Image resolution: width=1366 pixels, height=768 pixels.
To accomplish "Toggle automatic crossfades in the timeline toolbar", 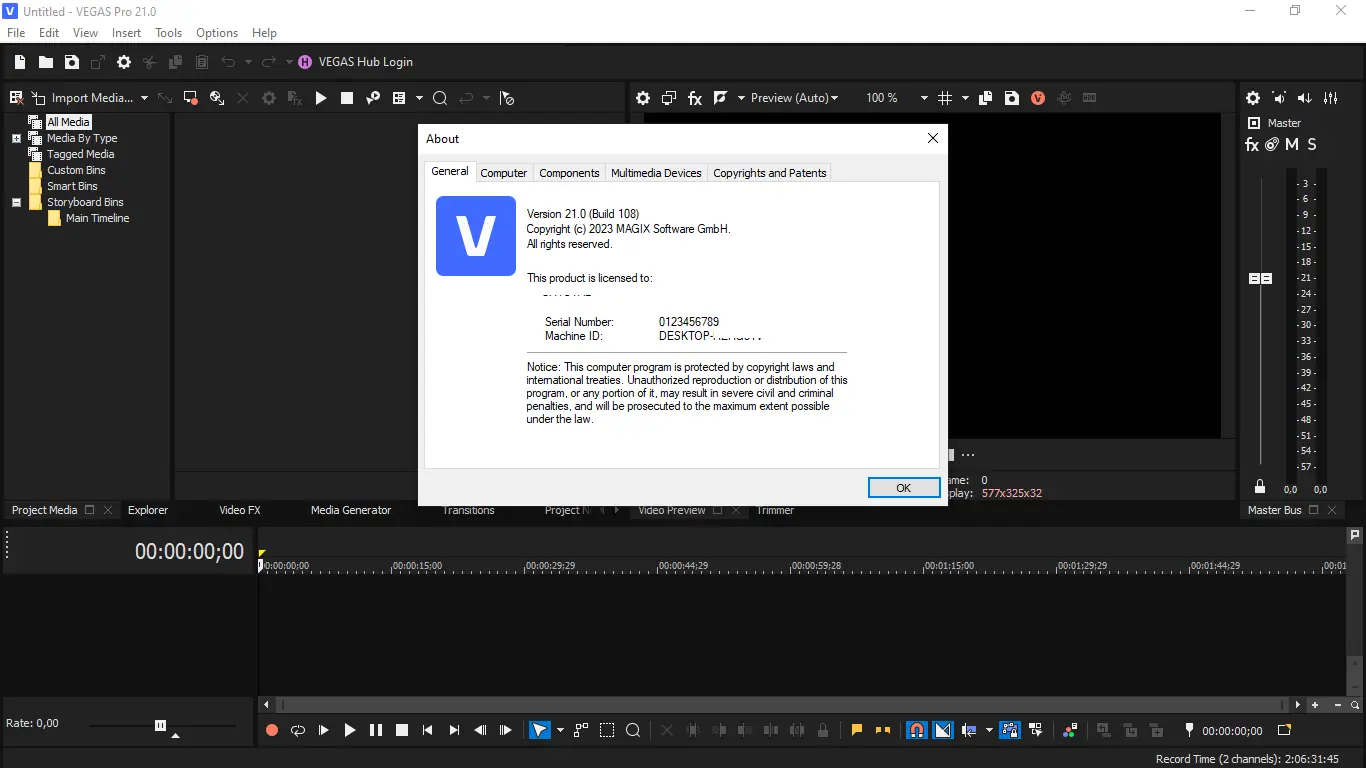I will pyautogui.click(x=943, y=731).
